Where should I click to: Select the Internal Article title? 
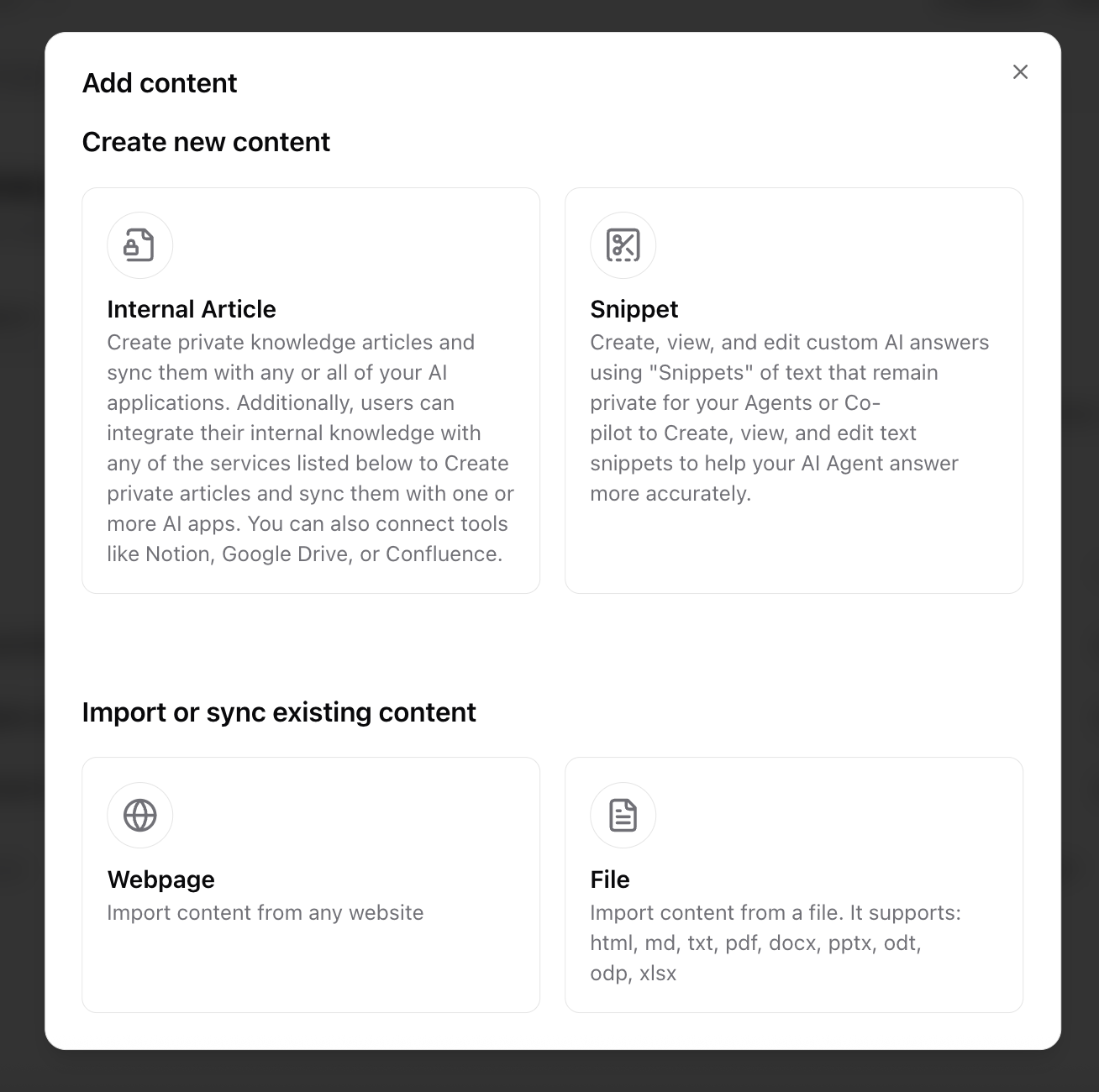point(192,309)
